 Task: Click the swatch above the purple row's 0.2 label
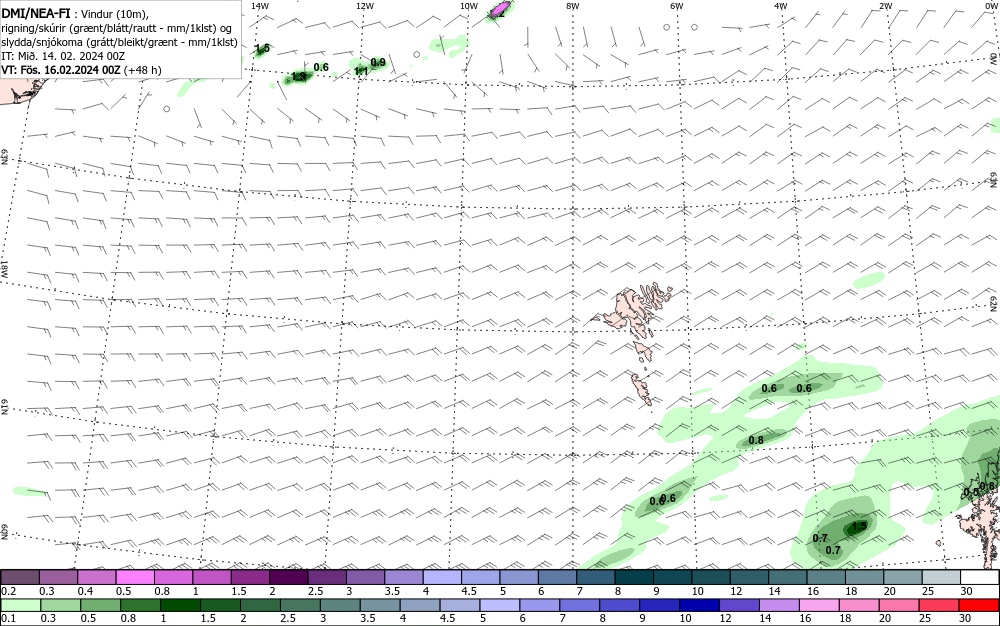(x=20, y=578)
